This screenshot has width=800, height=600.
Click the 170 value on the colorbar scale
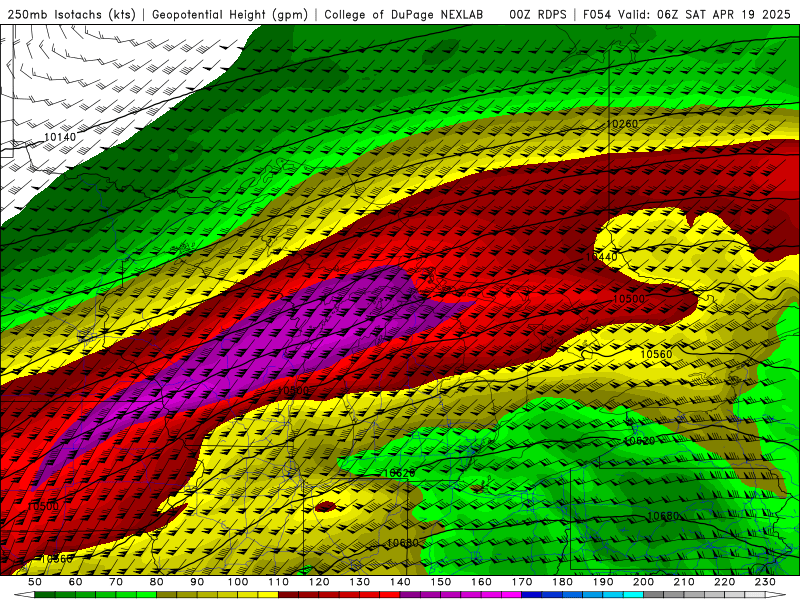522,582
